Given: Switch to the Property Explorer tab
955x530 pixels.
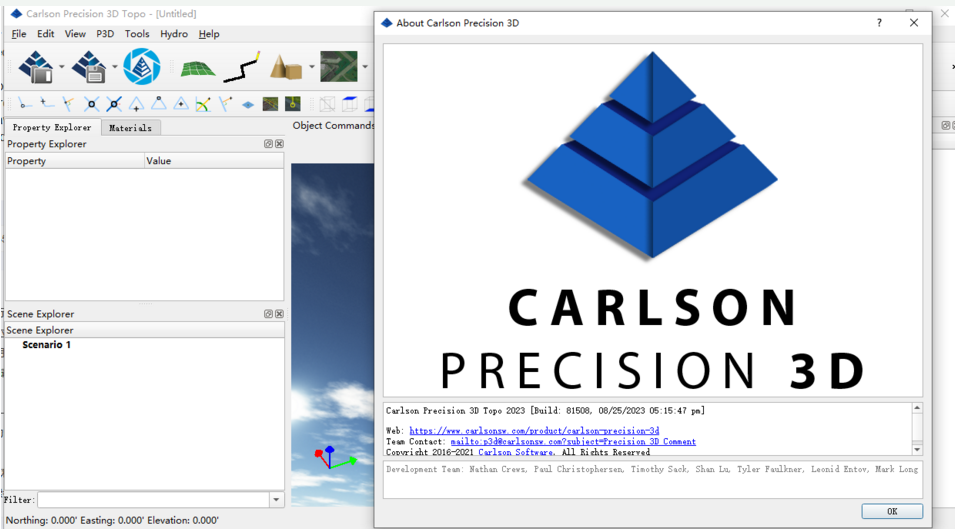Looking at the screenshot, I should [x=52, y=127].
